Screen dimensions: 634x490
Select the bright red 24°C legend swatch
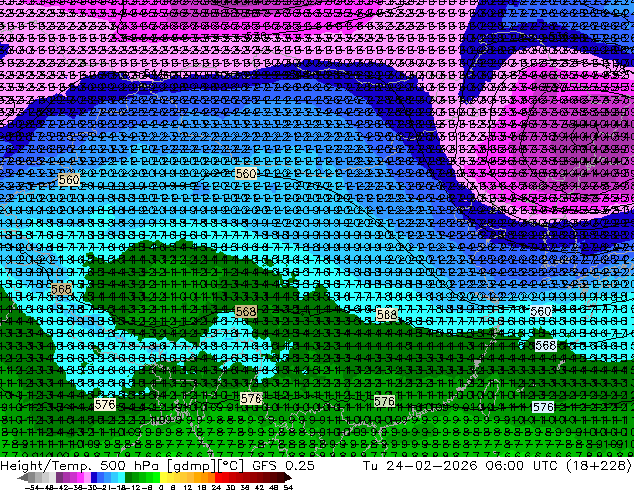coord(218,478)
